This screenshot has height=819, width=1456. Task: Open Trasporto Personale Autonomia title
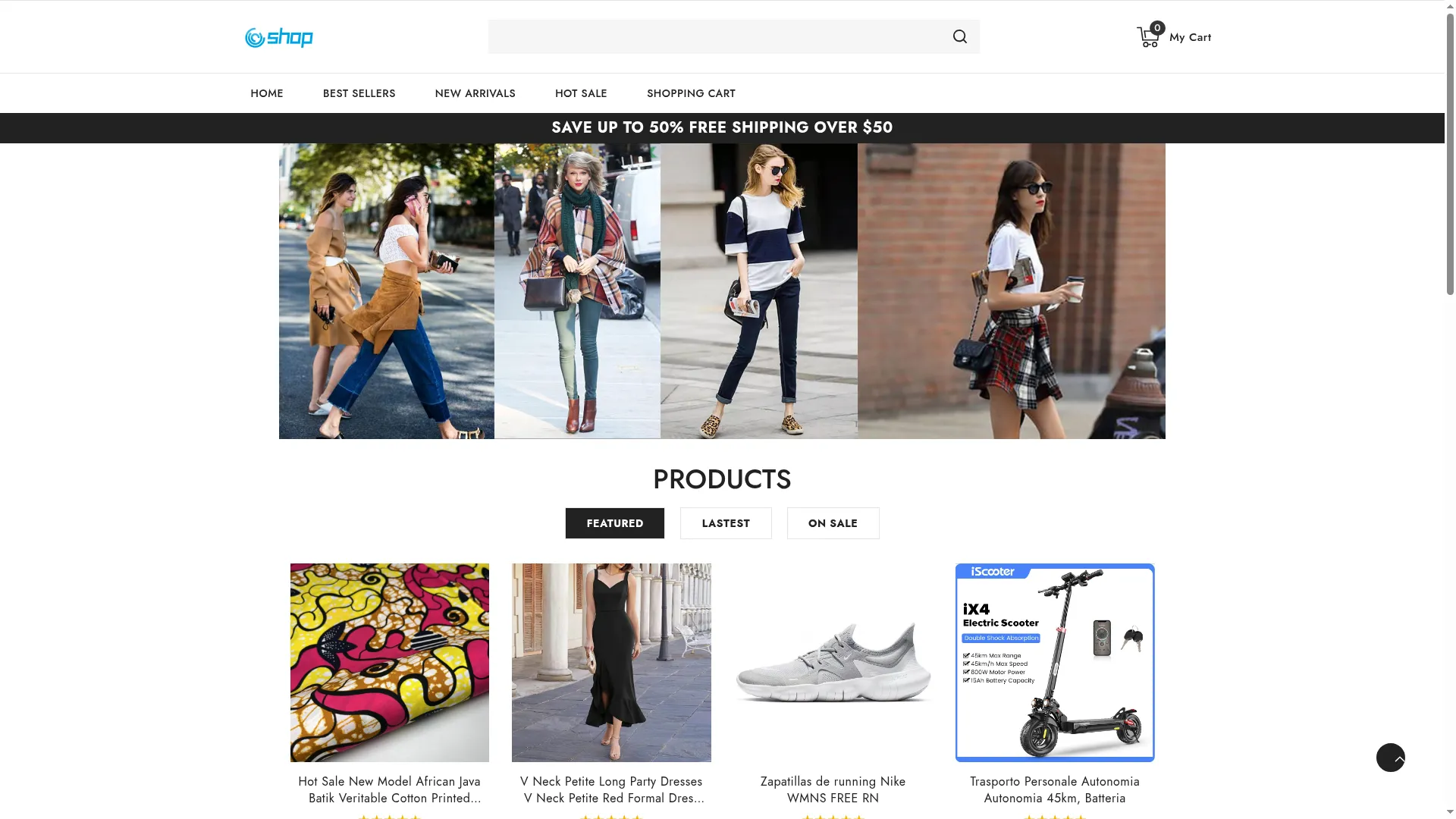click(x=1055, y=789)
